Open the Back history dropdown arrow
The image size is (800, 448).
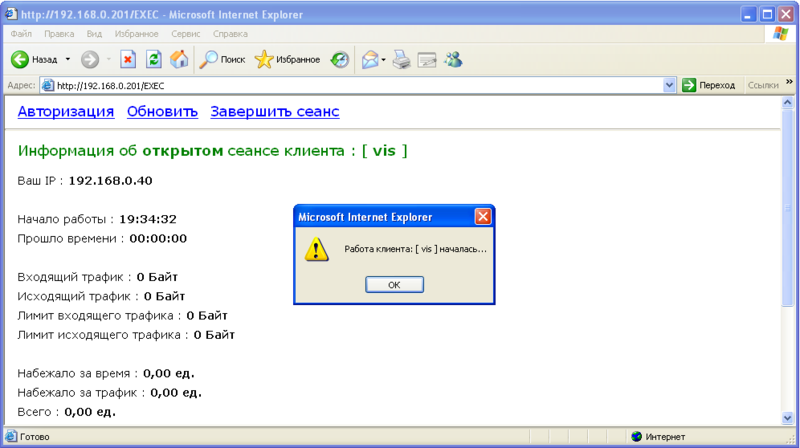(x=67, y=60)
